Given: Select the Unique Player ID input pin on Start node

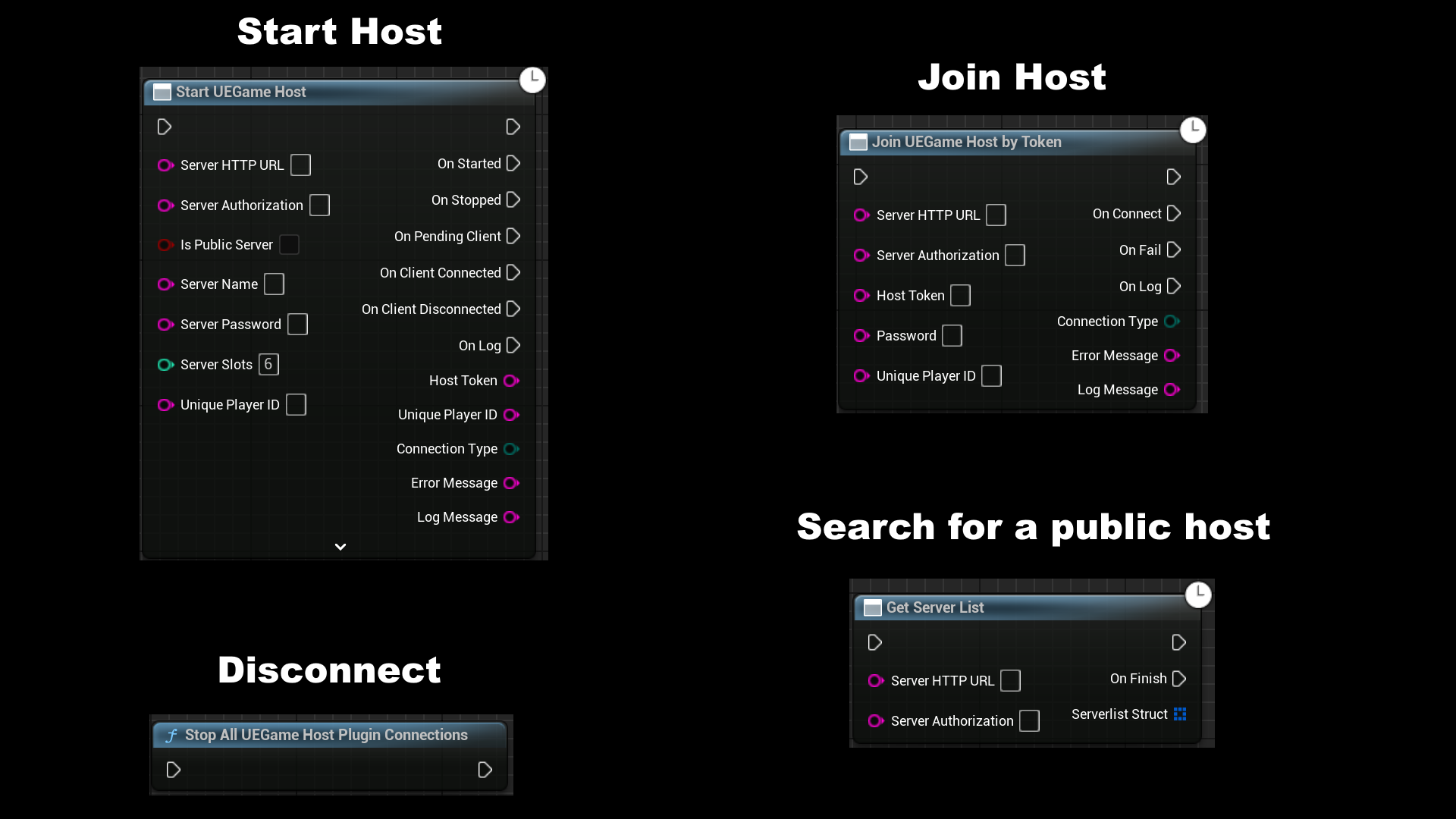Looking at the screenshot, I should (165, 404).
